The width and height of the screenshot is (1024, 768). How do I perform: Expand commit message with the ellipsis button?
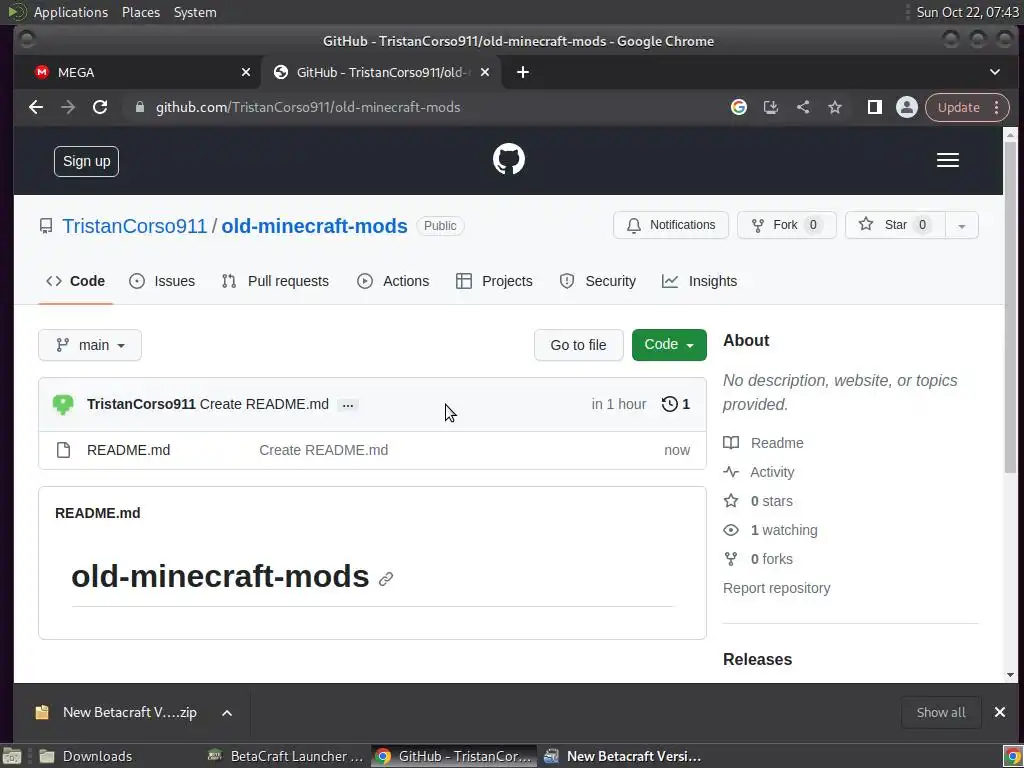tap(347, 405)
